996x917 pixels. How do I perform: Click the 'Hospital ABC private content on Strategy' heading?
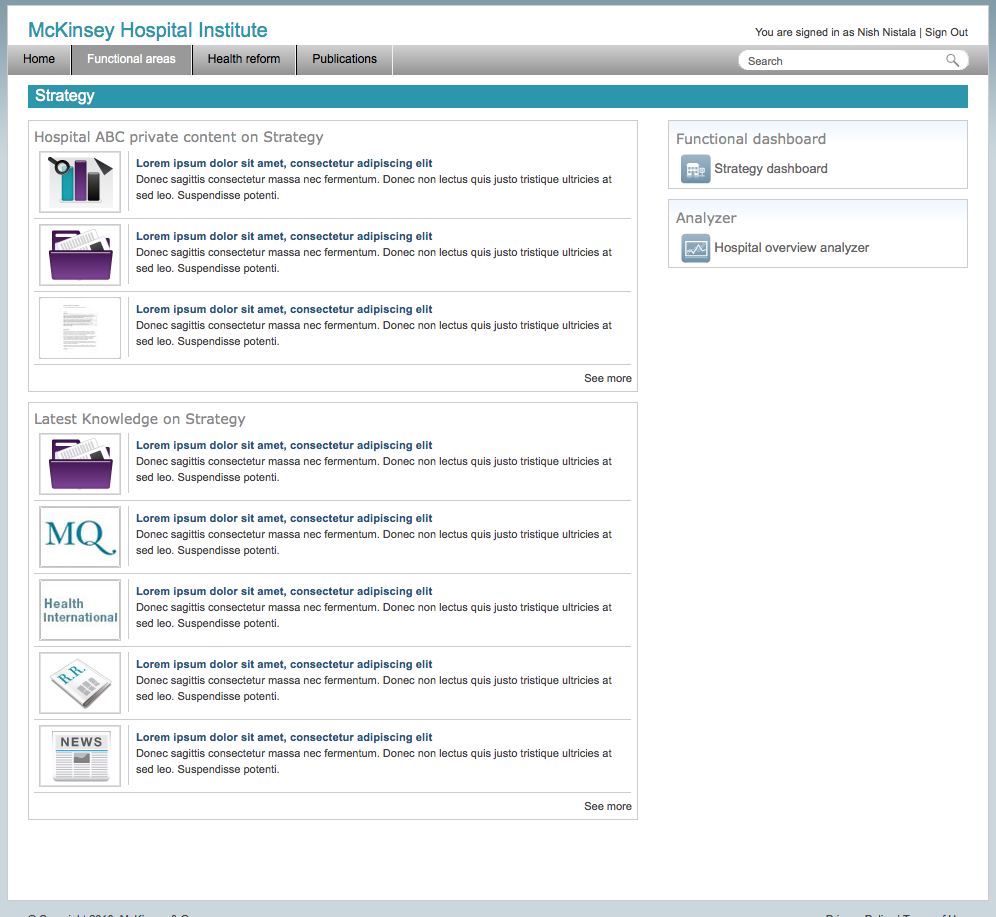178,137
